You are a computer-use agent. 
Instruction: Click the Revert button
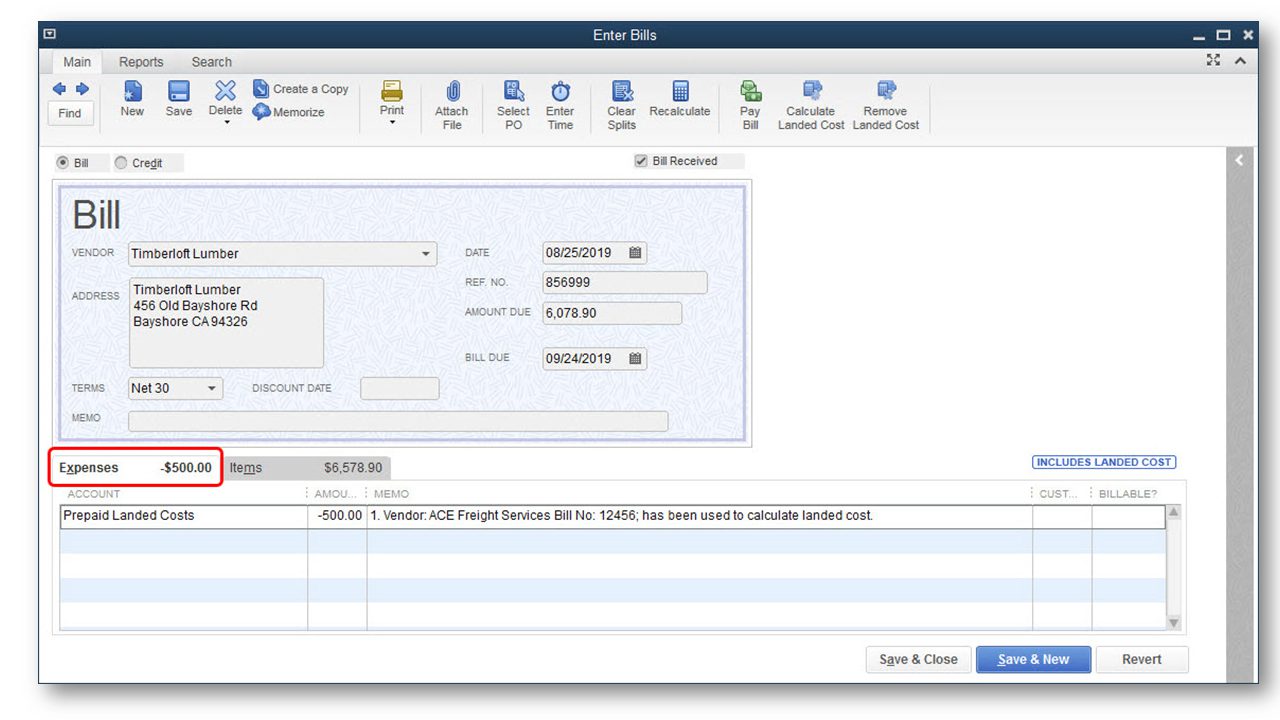tap(1141, 659)
